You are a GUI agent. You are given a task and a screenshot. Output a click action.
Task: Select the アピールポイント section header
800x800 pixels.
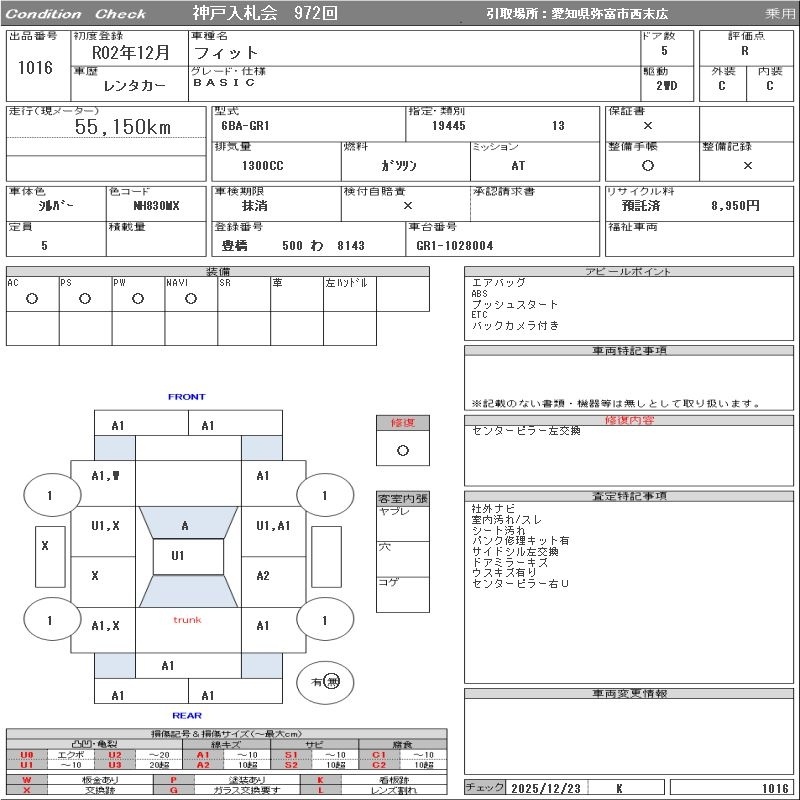[x=629, y=272]
